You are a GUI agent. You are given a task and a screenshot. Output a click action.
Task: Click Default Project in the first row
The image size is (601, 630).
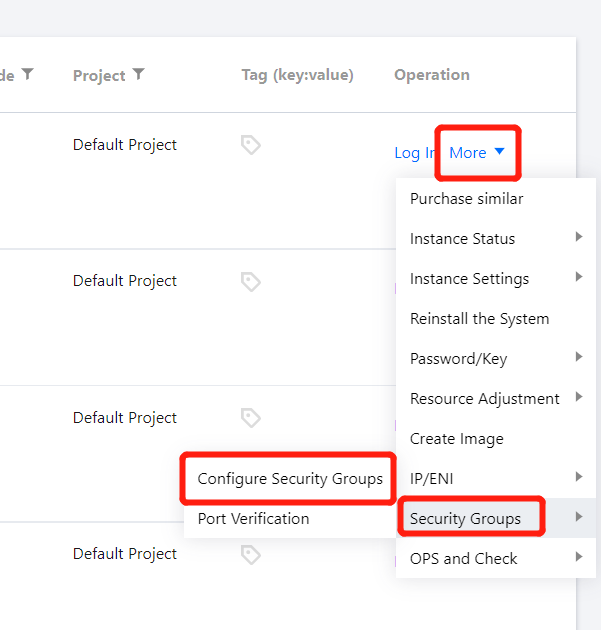[x=125, y=145]
